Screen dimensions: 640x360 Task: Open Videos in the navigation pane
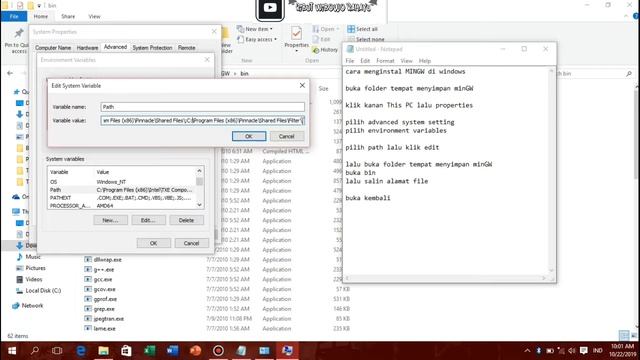(33, 279)
